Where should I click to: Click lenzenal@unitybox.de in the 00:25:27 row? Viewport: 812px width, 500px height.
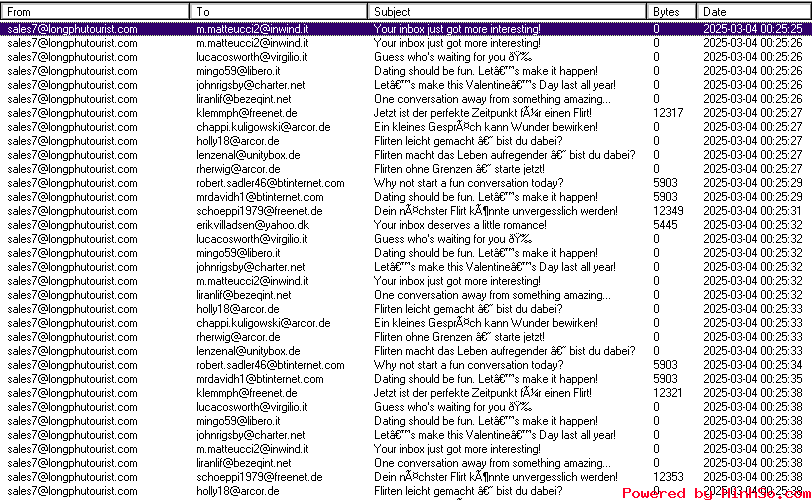(x=248, y=155)
